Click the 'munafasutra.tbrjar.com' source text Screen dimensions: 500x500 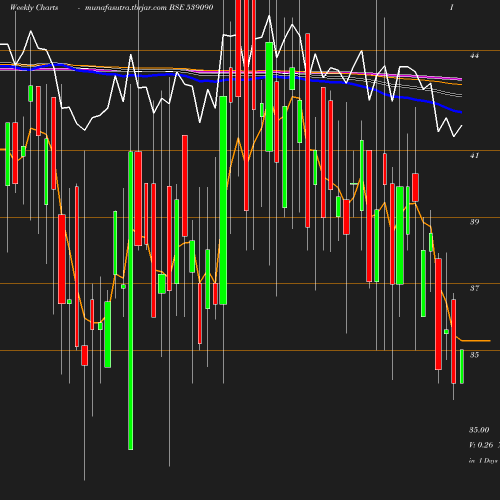126,7
